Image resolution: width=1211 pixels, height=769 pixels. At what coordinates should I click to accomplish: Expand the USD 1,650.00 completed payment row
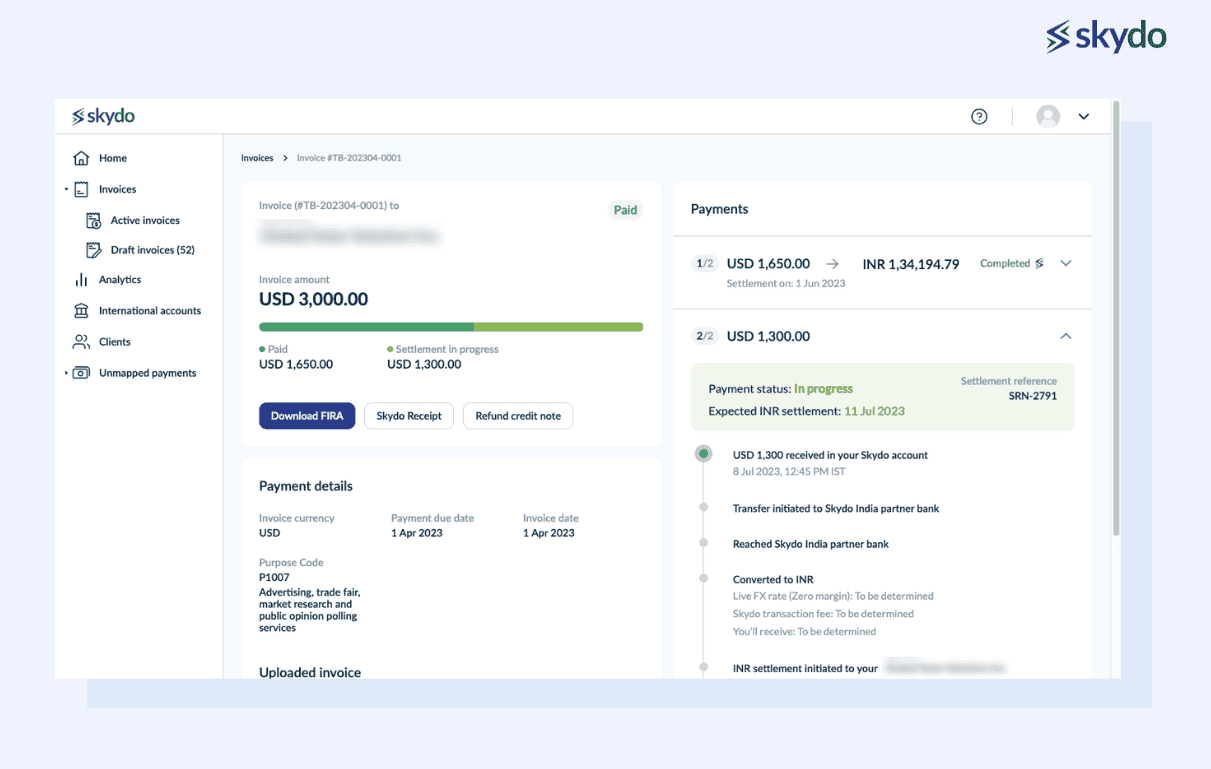click(1066, 263)
